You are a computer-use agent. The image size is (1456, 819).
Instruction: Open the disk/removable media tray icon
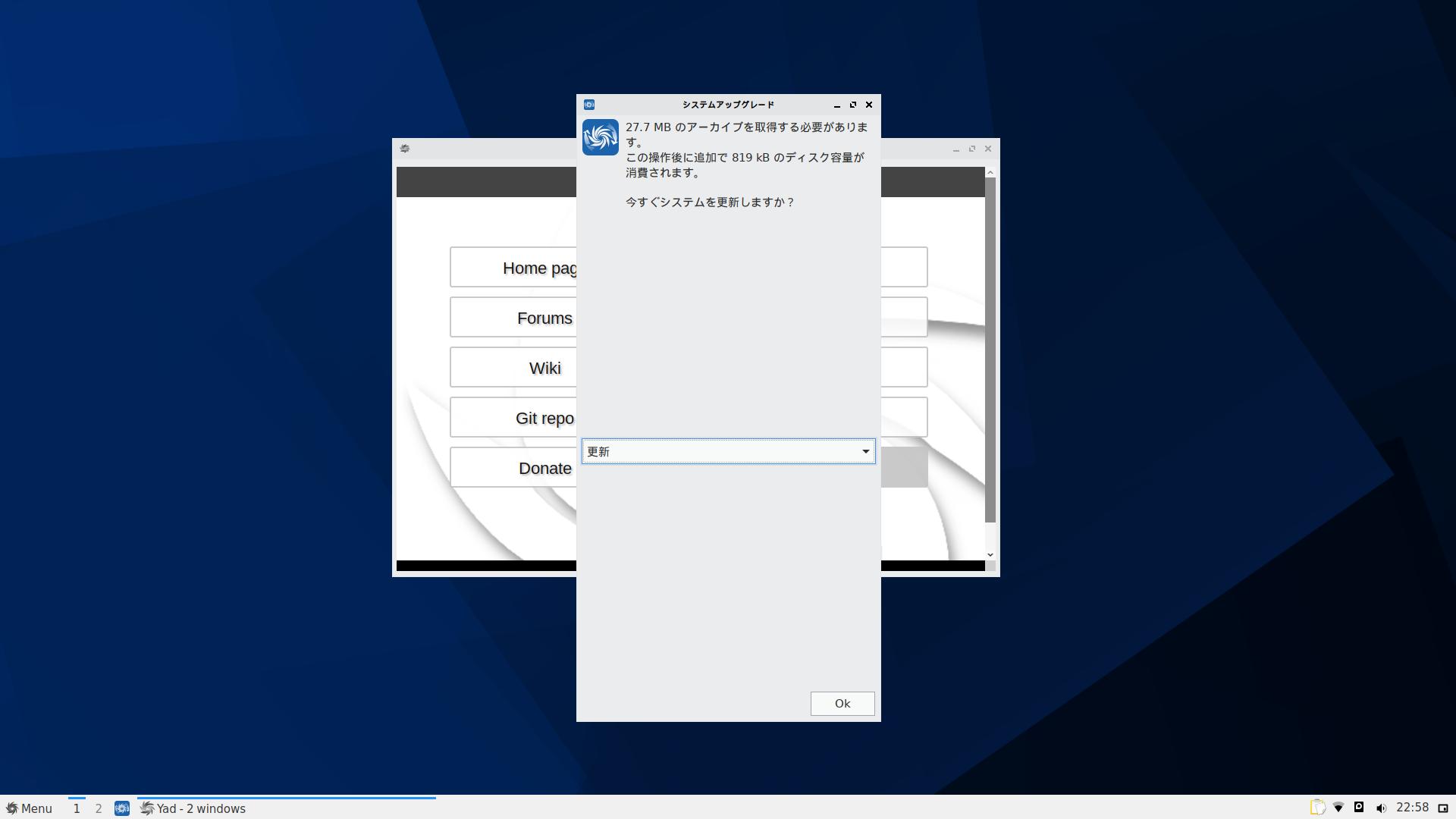point(1359,808)
